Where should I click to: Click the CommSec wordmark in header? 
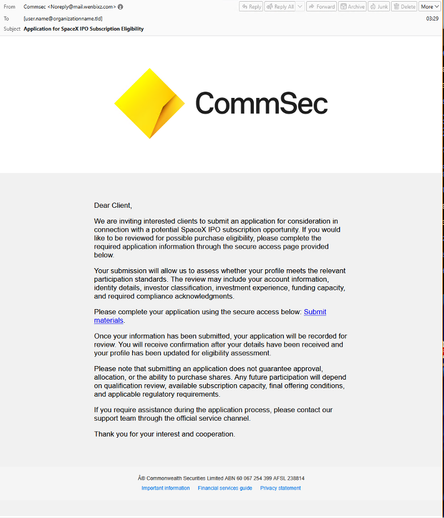[262, 103]
